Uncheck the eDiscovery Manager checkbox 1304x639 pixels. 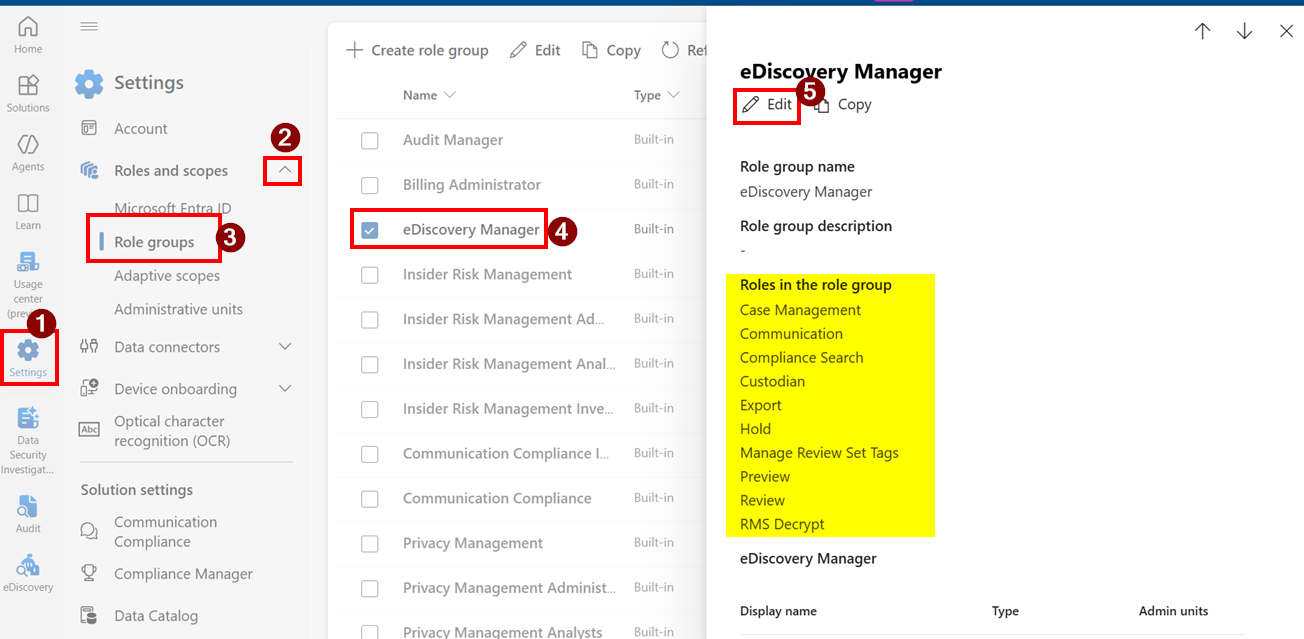[370, 230]
